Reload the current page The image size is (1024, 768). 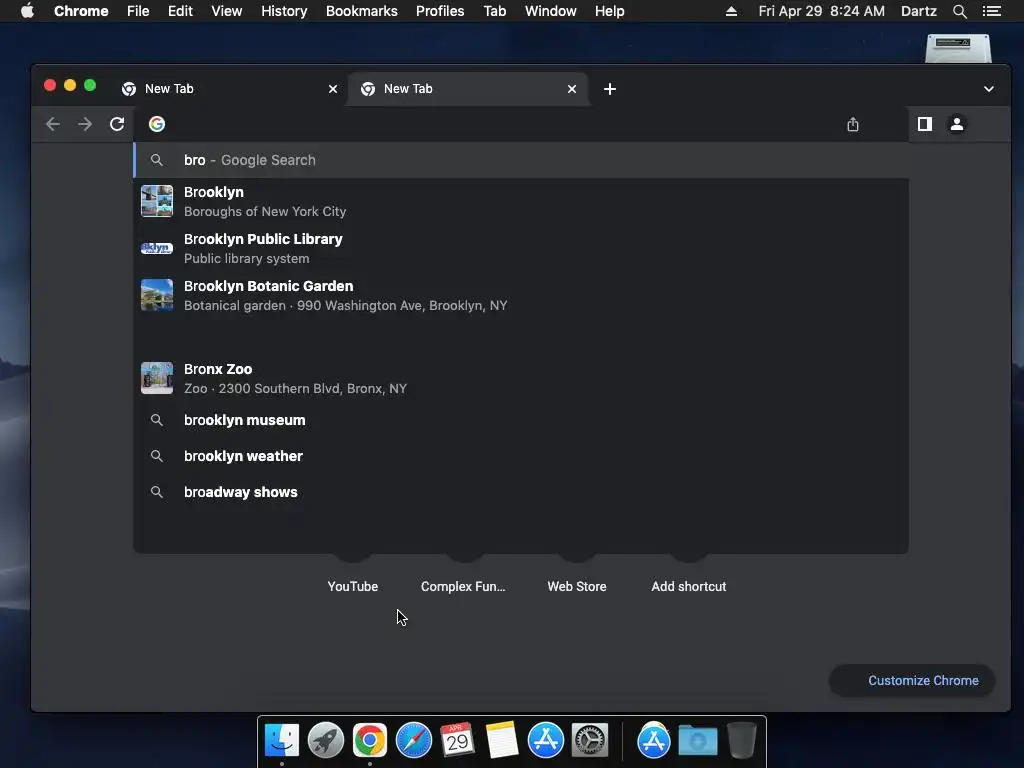pos(117,124)
